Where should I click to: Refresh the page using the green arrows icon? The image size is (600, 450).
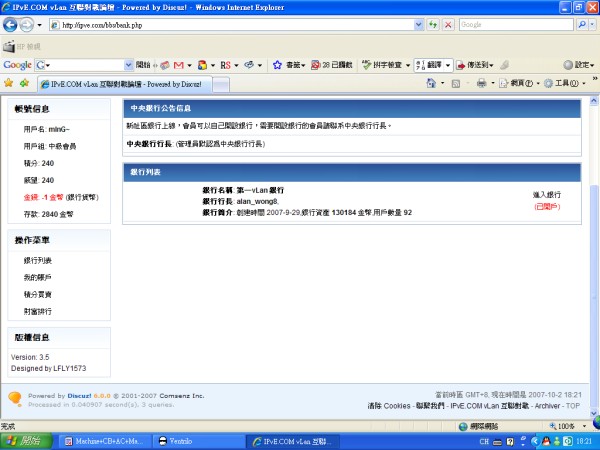pos(433,25)
